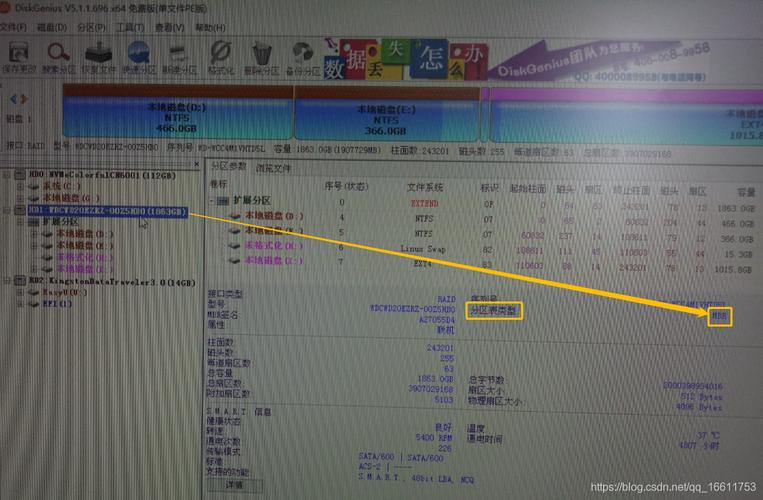Image resolution: width=763 pixels, height=500 pixels.
Task: Open the 工具(T) menu
Action: (x=130, y=27)
